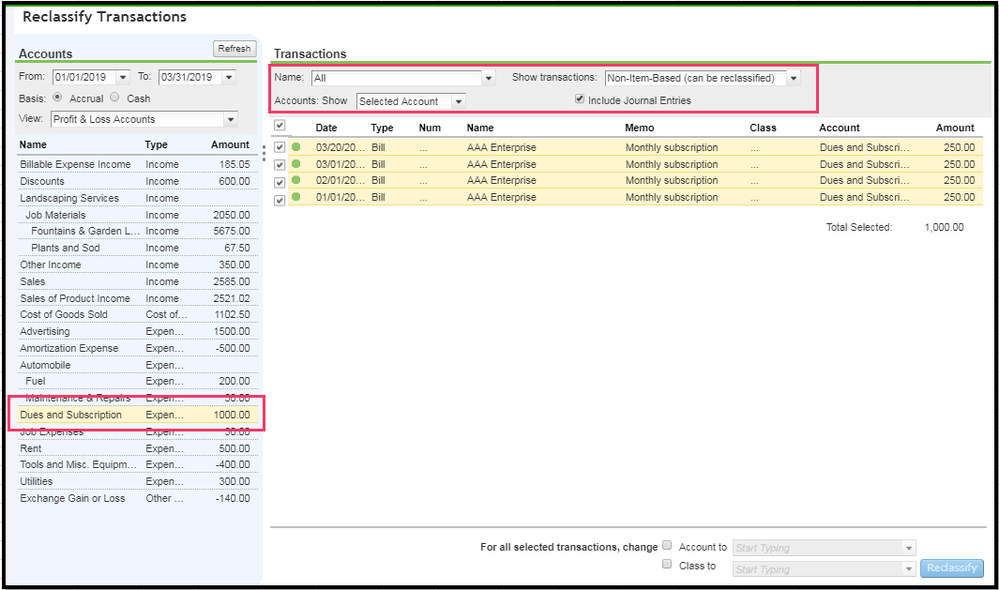The width and height of the screenshot is (999, 590).
Task: Expand the View Profit & Loss Accounts dropdown
Action: coord(230,119)
